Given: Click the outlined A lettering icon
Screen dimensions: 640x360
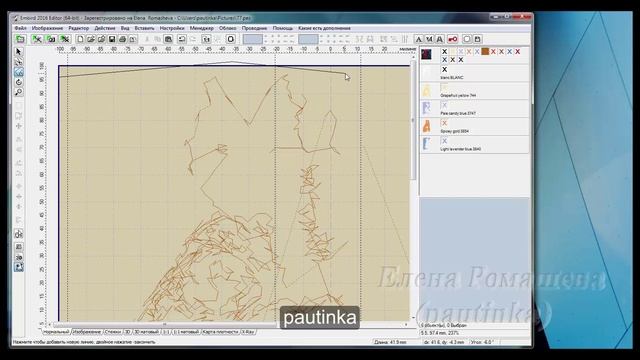Looking at the screenshot, I should point(440,39).
